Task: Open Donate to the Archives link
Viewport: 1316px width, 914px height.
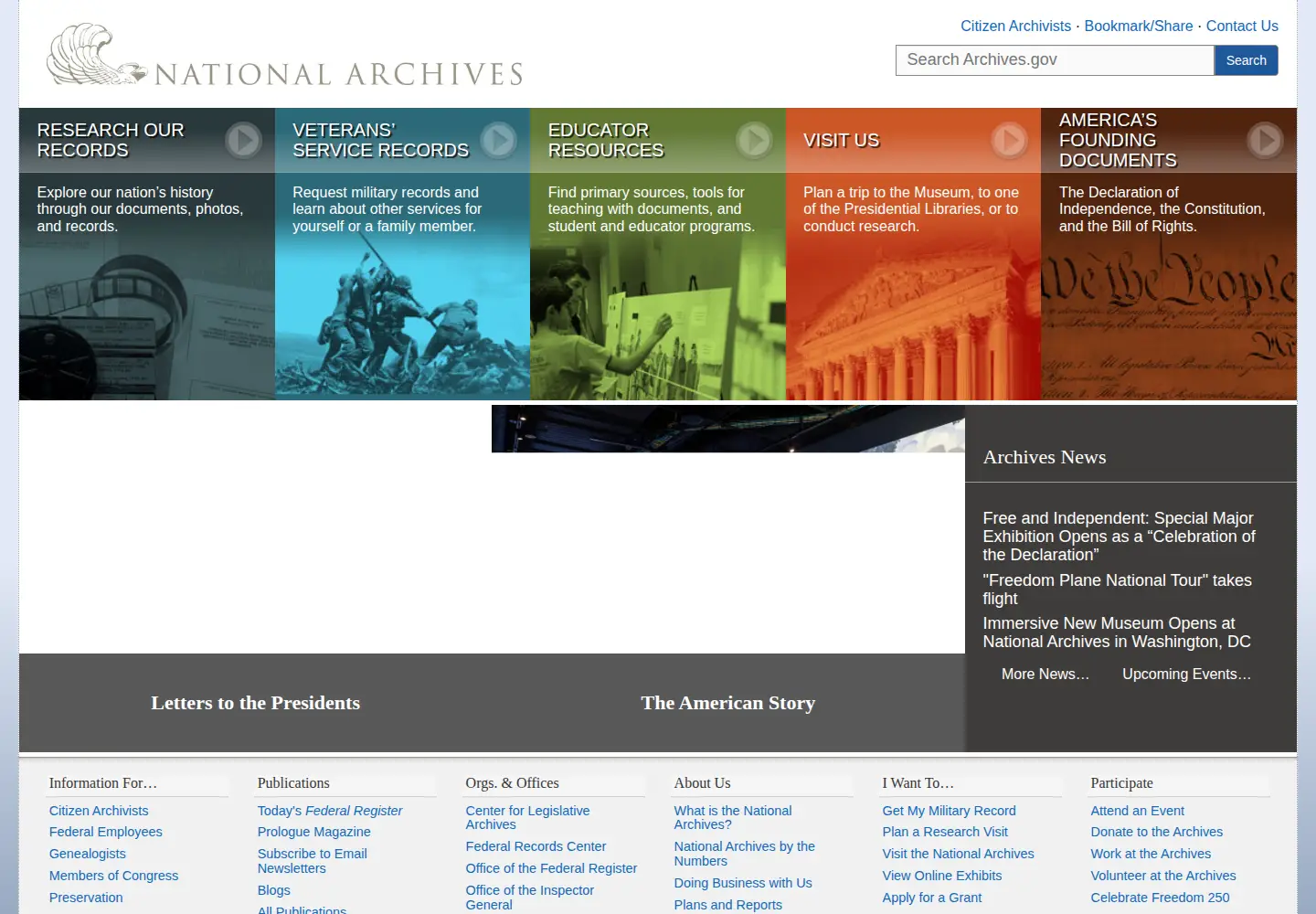Action: point(1156,832)
